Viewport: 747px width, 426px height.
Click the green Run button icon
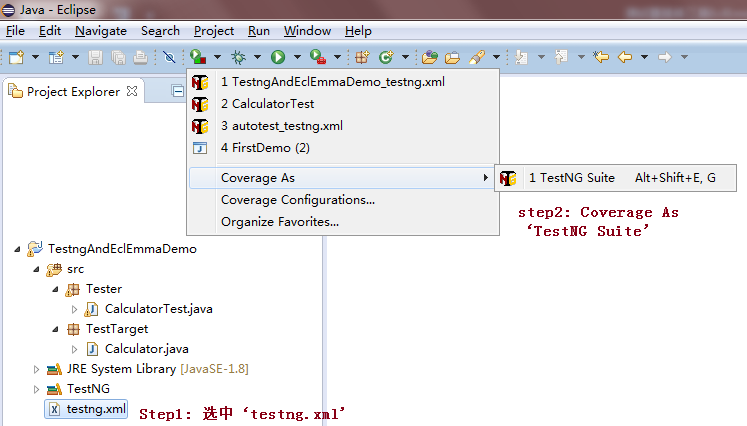click(x=279, y=57)
